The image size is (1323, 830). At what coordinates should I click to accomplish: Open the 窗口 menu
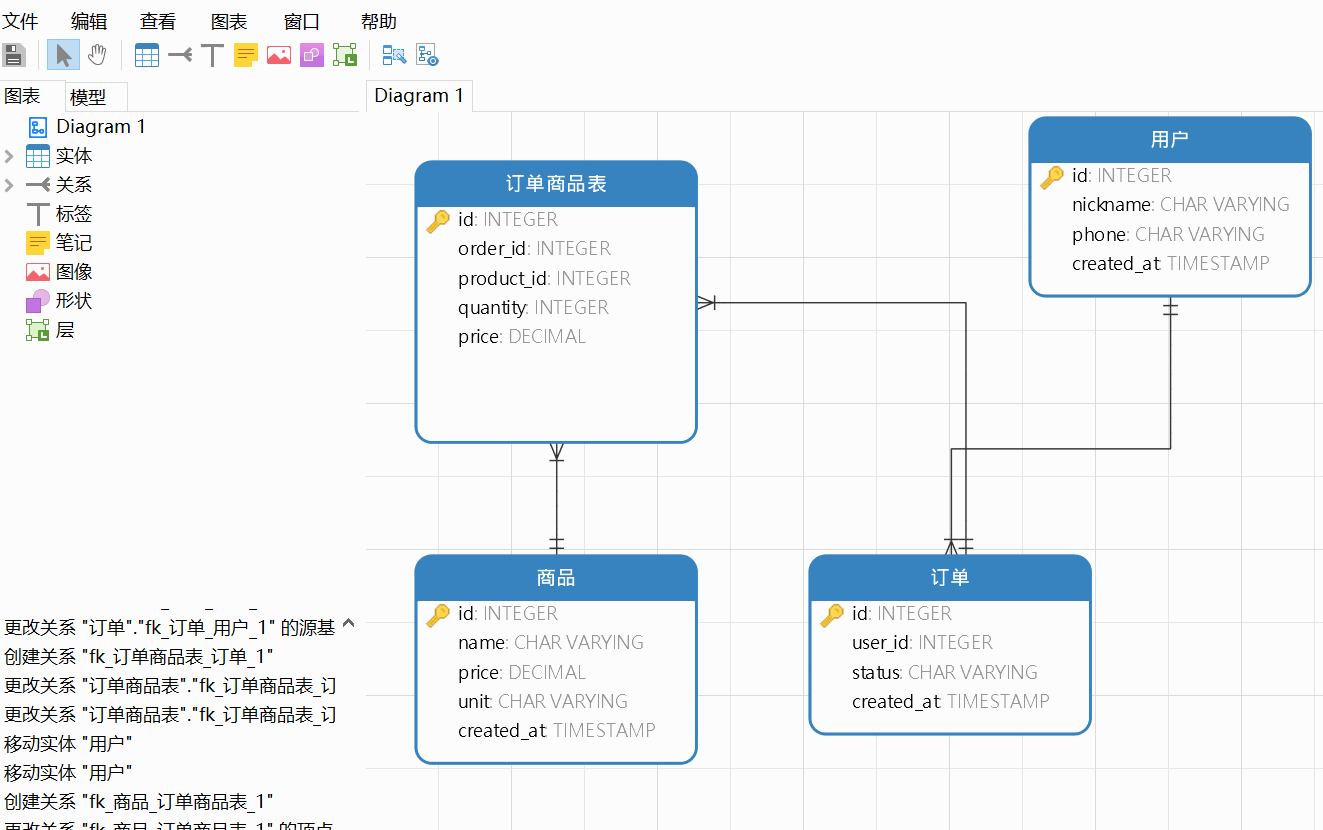(x=302, y=21)
